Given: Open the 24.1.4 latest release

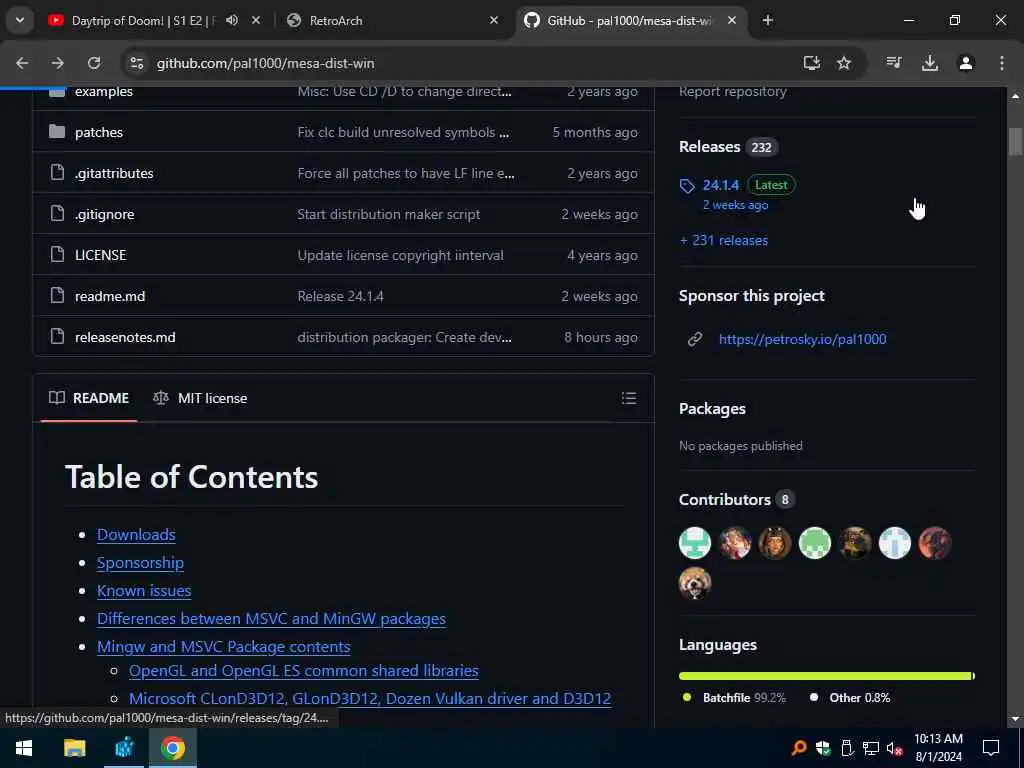Looking at the screenshot, I should (x=721, y=185).
